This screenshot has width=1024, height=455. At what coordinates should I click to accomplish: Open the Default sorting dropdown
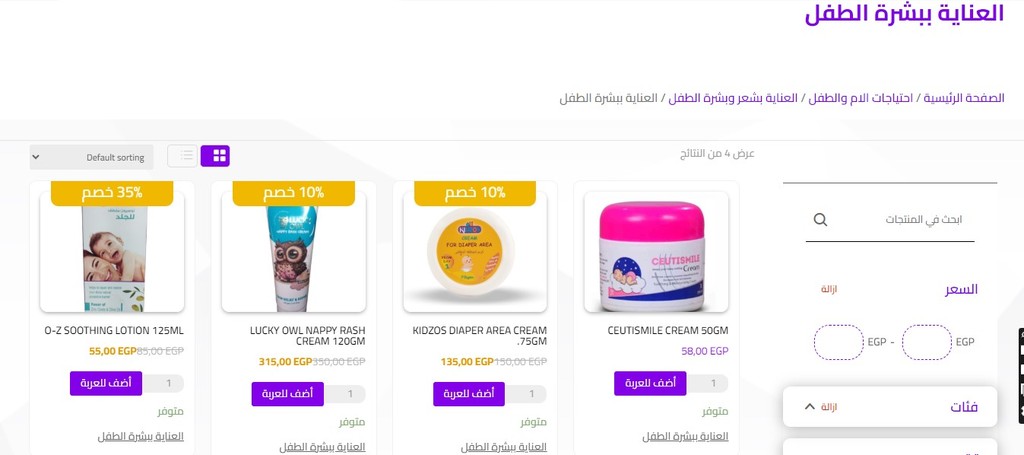[91, 157]
